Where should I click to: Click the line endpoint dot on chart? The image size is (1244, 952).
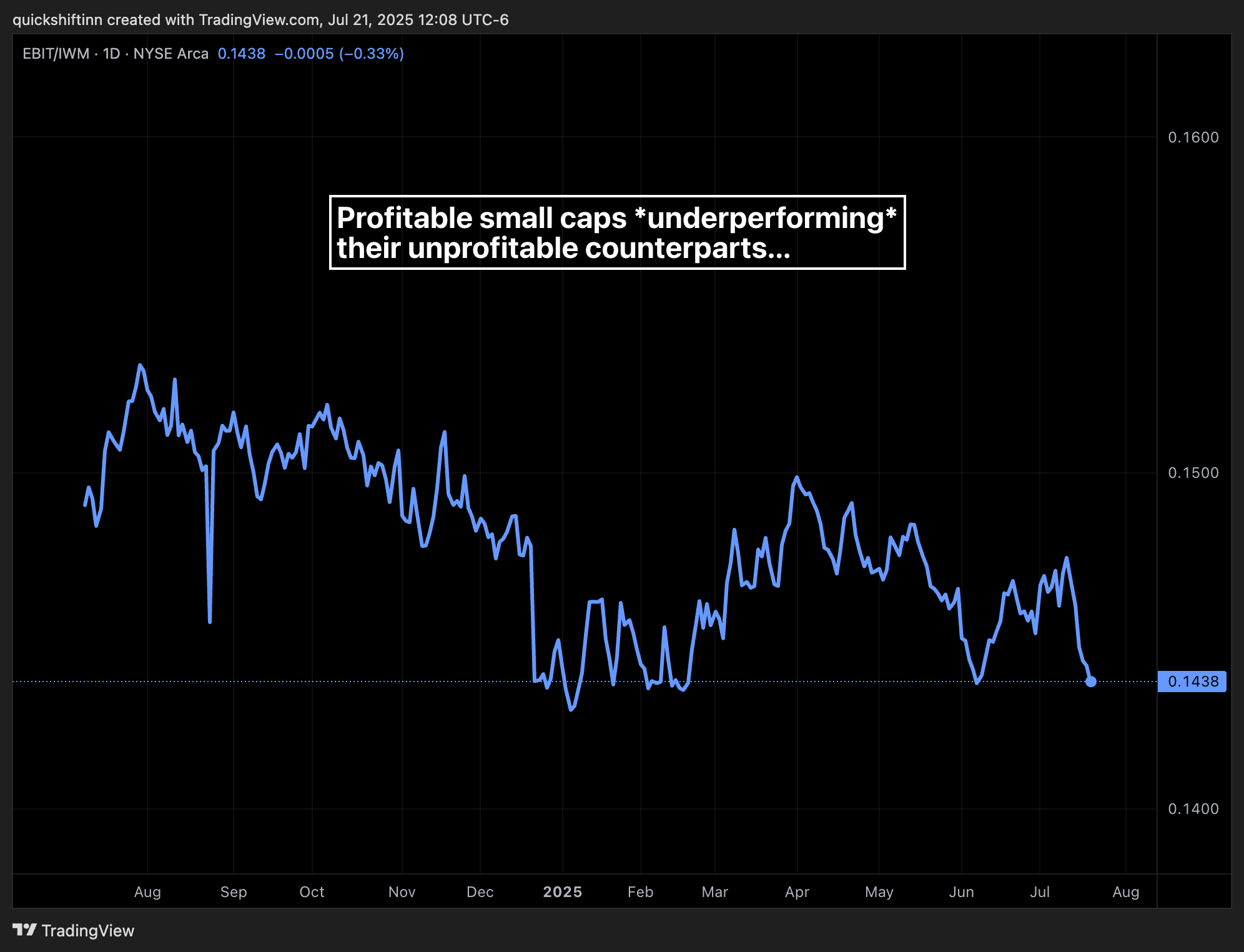coord(1090,682)
